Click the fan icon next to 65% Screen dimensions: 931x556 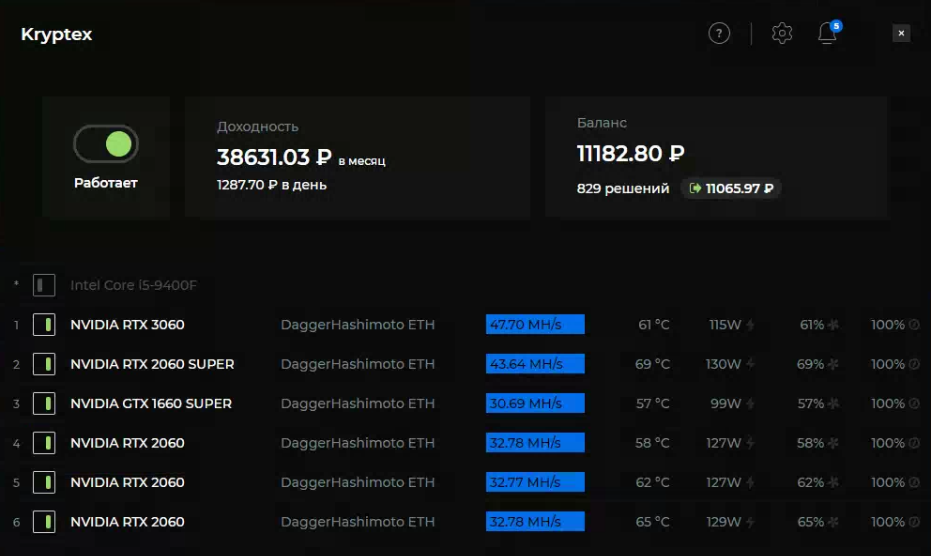click(834, 522)
